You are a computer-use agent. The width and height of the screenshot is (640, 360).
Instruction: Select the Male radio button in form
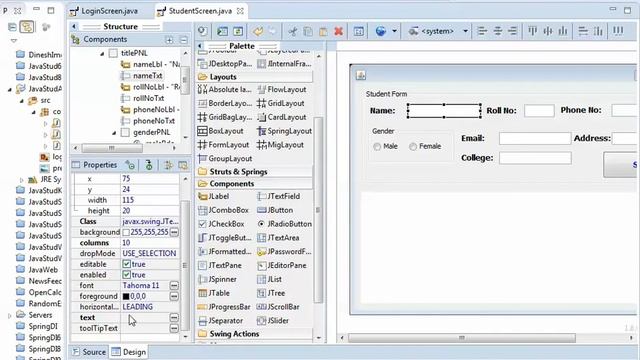[x=377, y=147]
